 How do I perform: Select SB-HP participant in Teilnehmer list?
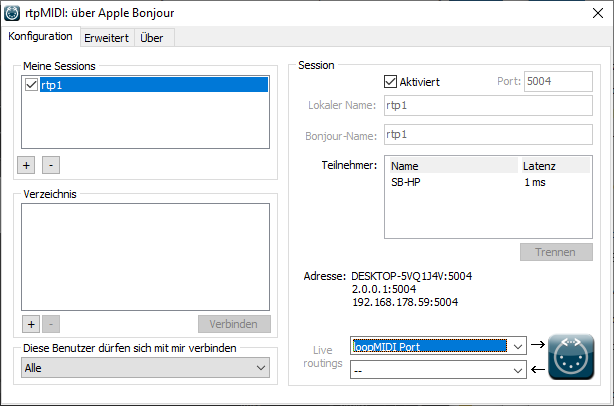(x=407, y=183)
